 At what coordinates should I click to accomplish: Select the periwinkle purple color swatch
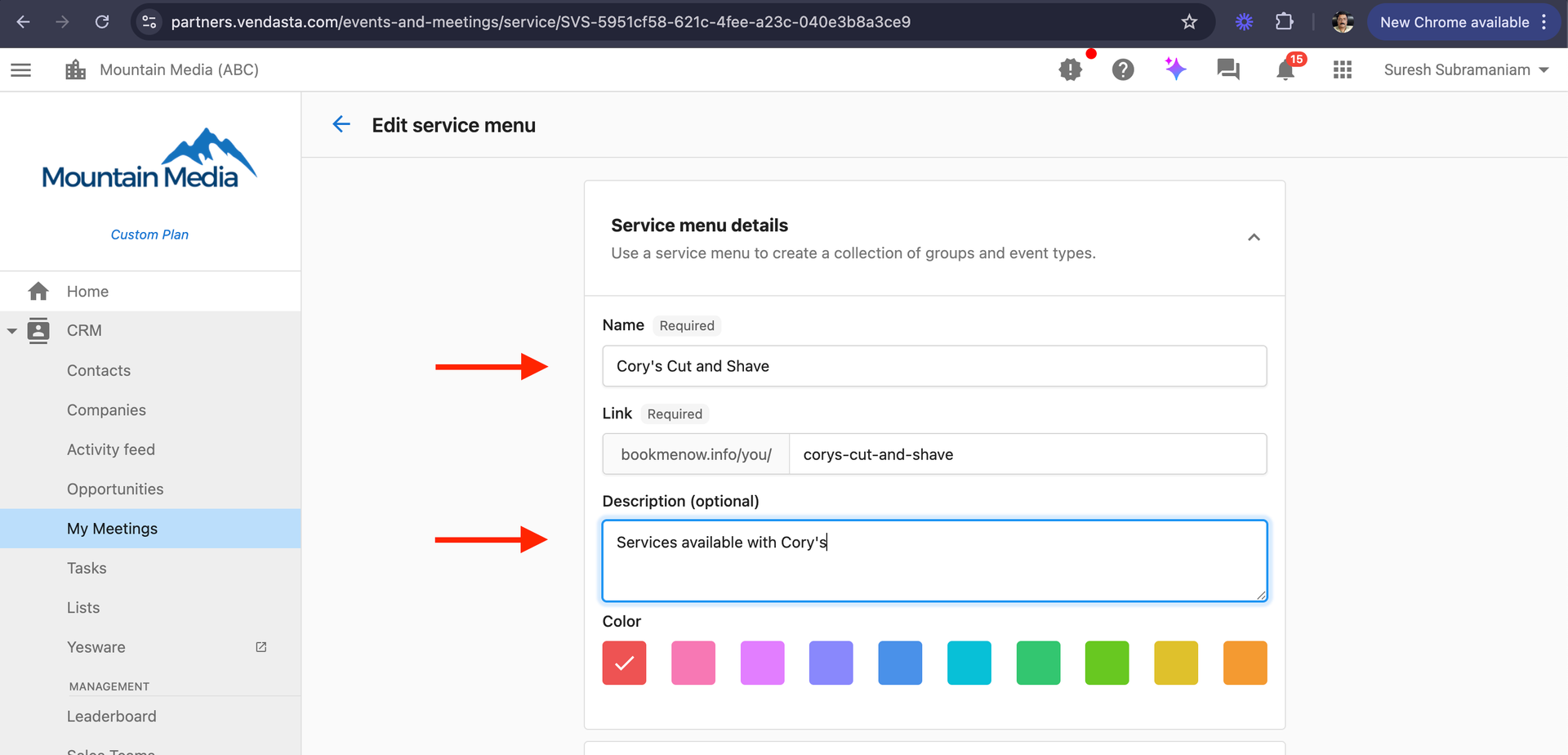(x=831, y=663)
